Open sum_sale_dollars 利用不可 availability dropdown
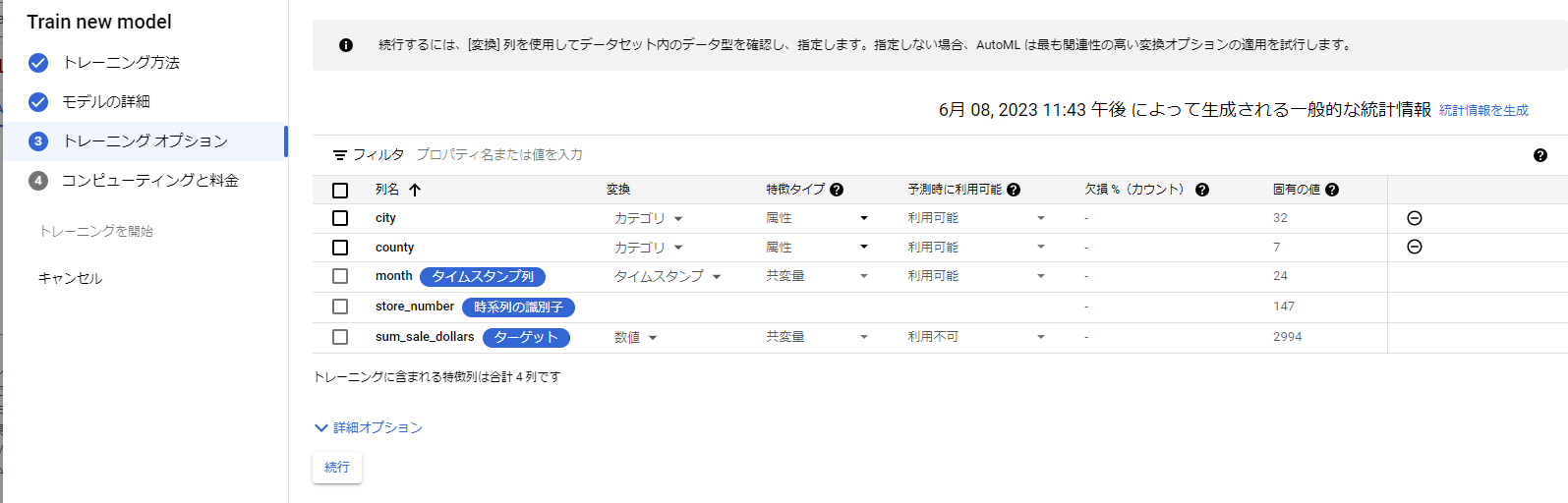Viewport: 1568px width, 503px height. click(x=977, y=337)
